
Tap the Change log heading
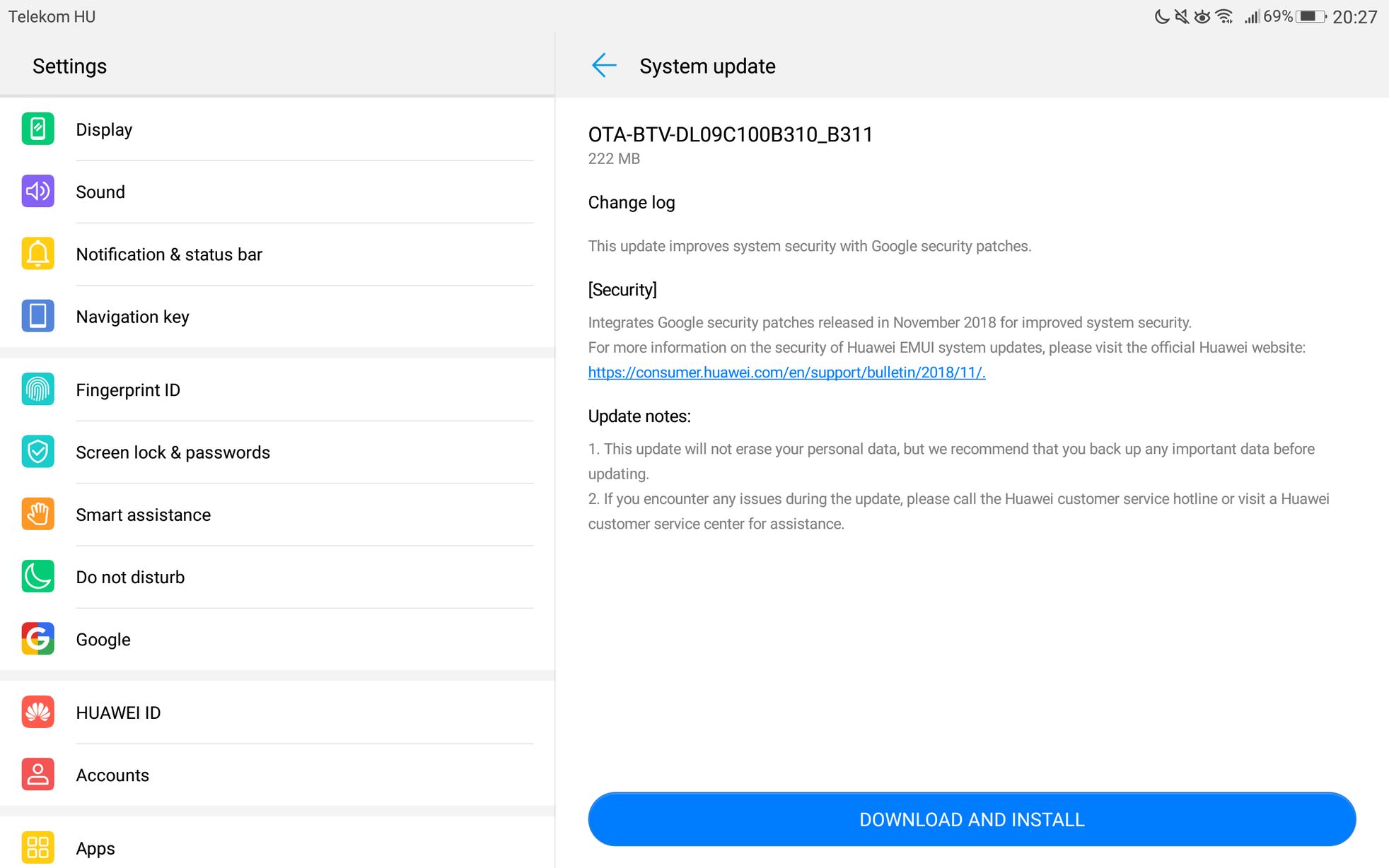[632, 203]
